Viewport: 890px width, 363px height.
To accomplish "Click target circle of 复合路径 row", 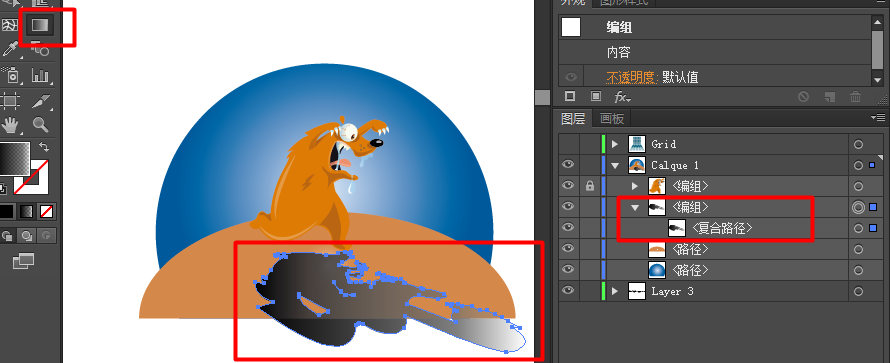I will 858,228.
